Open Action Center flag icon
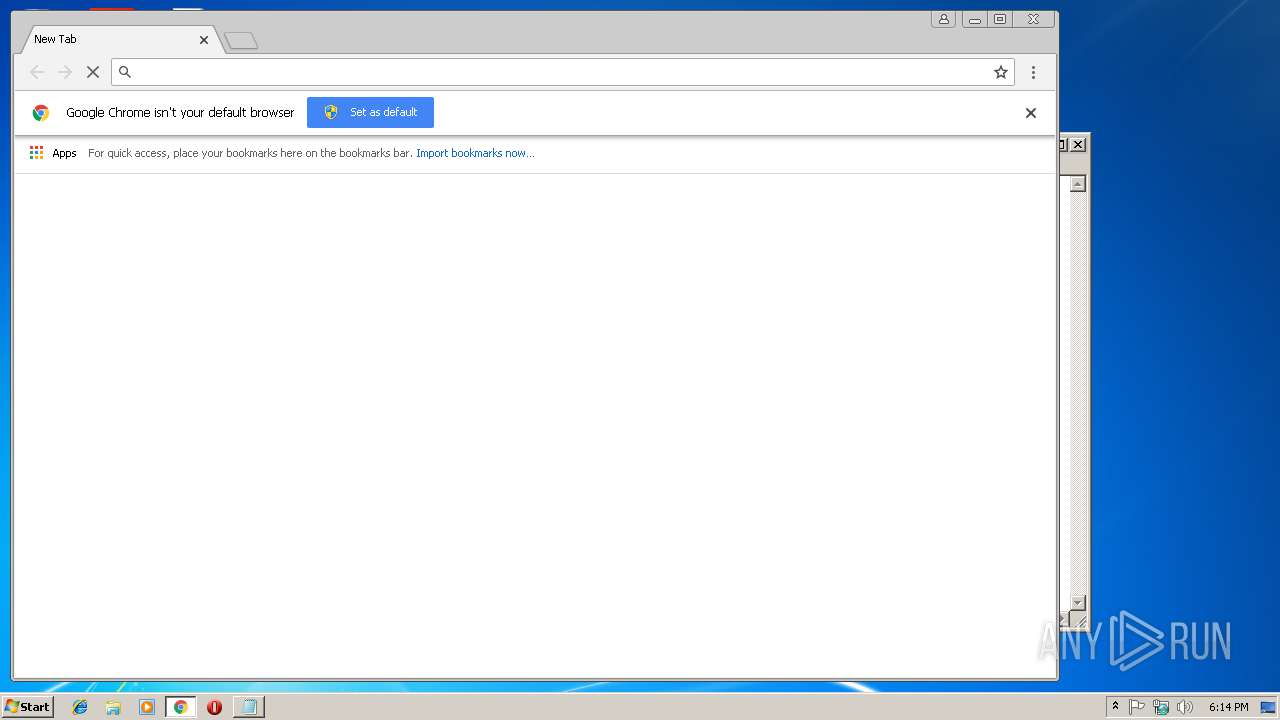This screenshot has width=1280, height=720. point(1137,707)
